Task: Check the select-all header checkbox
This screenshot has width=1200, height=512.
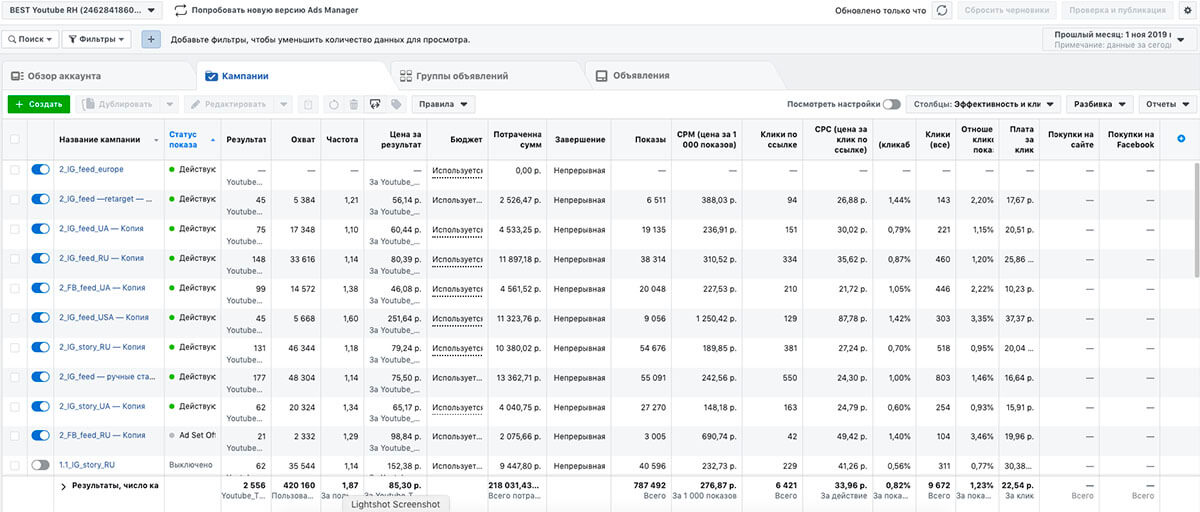Action: pyautogui.click(x=14, y=140)
